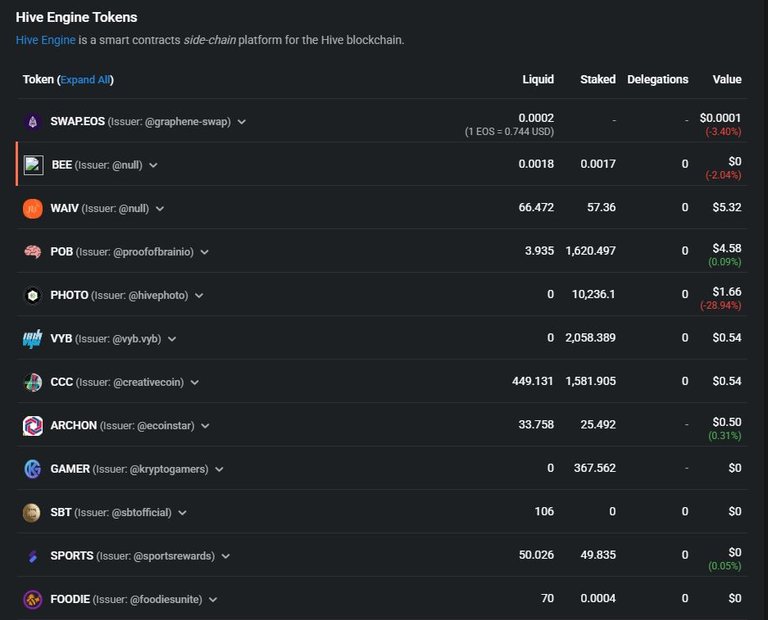Click the Expand All link
The height and width of the screenshot is (620, 768).
[85, 80]
